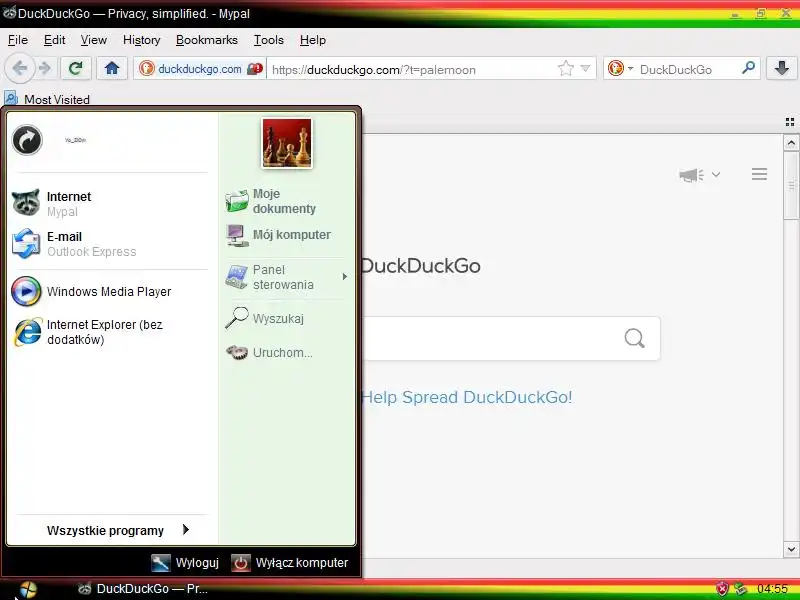800x600 pixels.
Task: Click the Forward arrow in browser toolbar
Action: click(45, 68)
